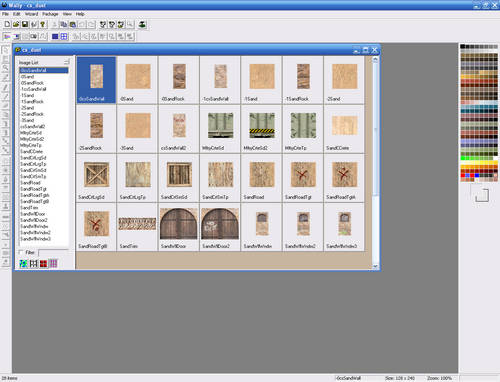
Task: Open the Package menu
Action: 50,14
